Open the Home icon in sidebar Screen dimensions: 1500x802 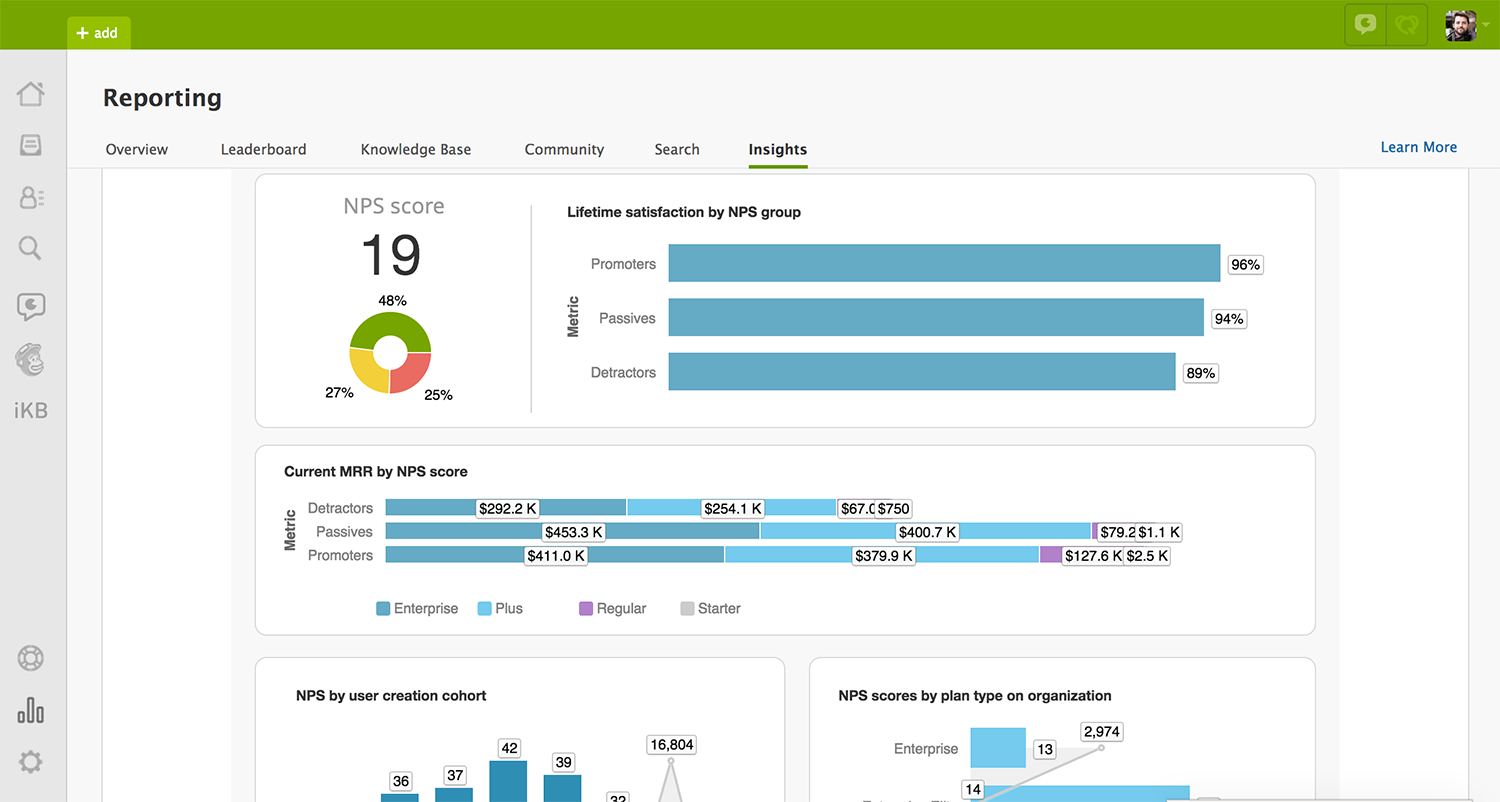[x=31, y=94]
